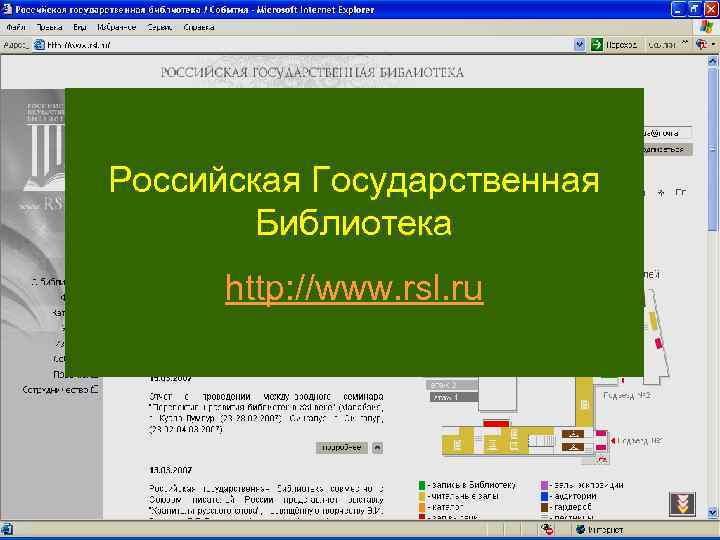
Task: Click the subscribe button below the email field
Action: point(668,149)
